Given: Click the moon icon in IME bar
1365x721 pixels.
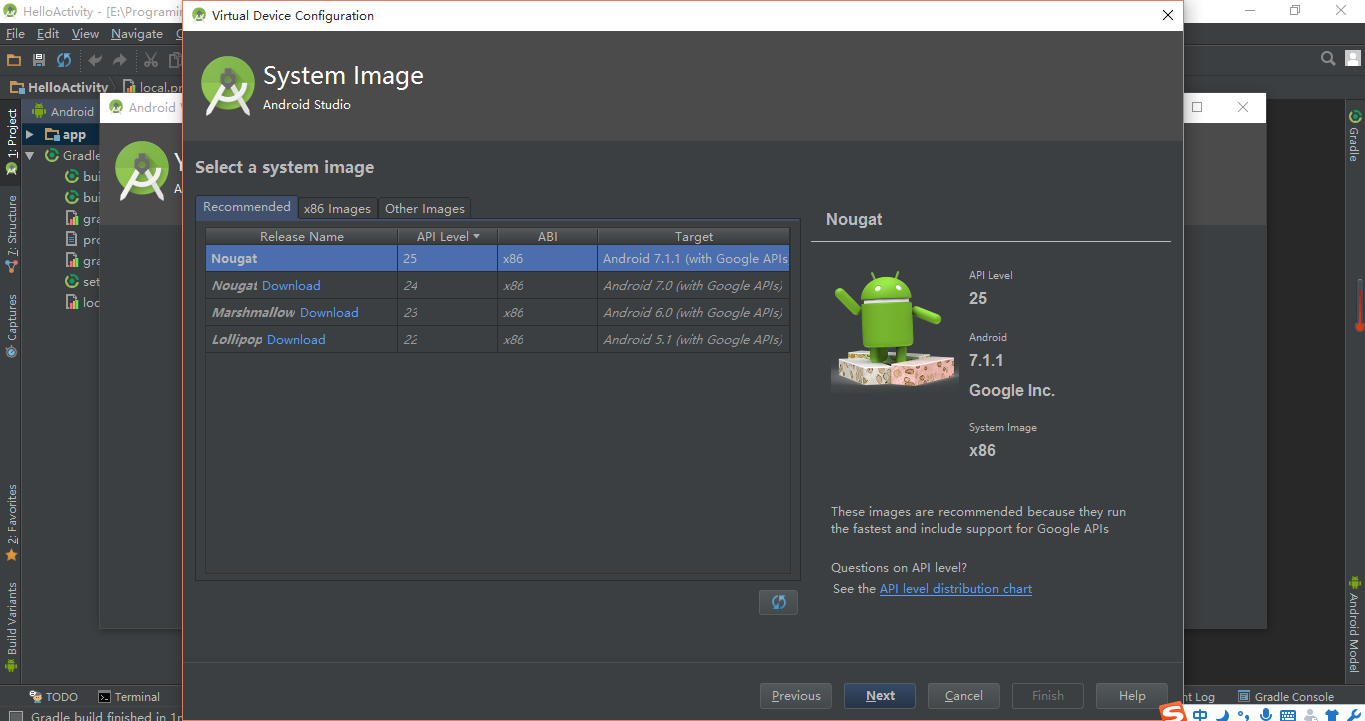Looking at the screenshot, I should point(1222,714).
